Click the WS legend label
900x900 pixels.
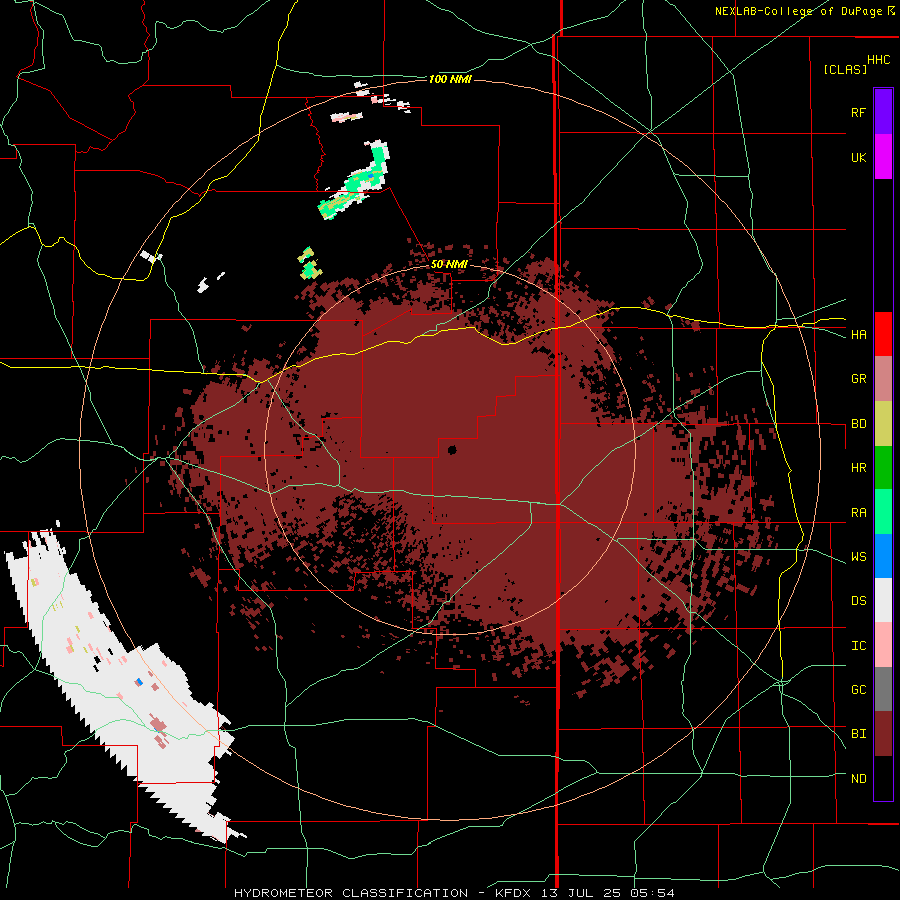click(x=858, y=557)
